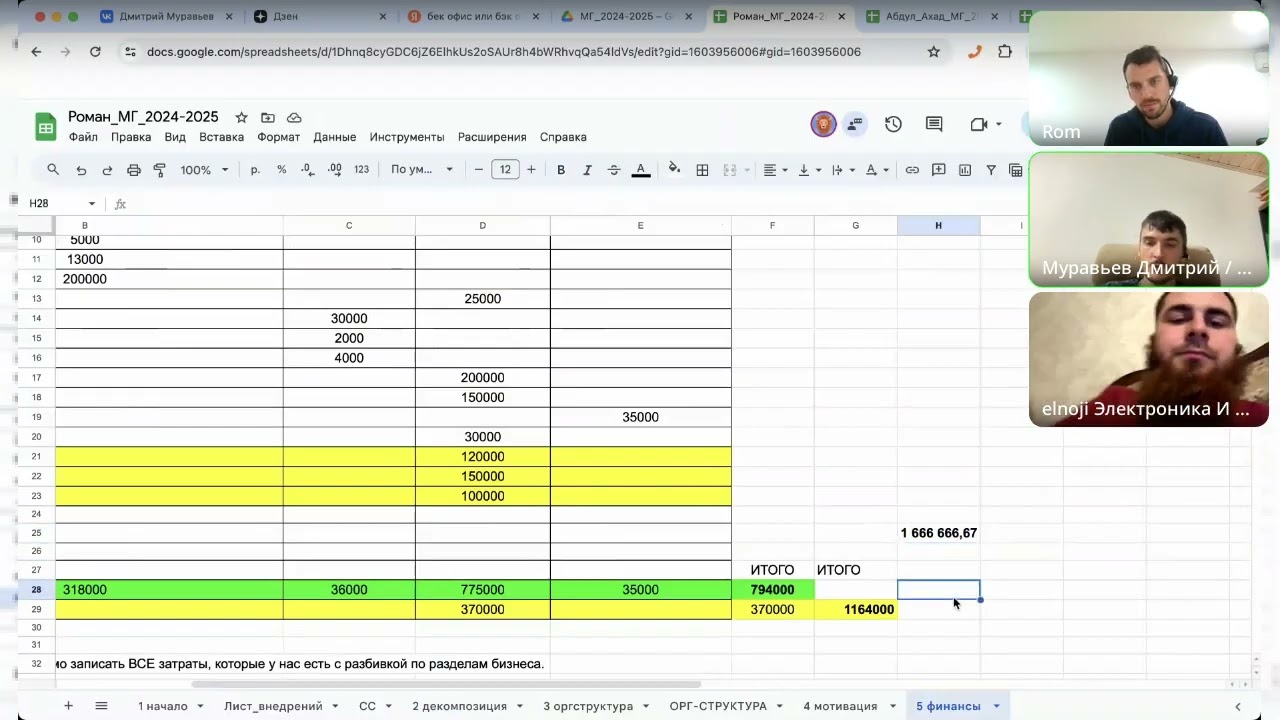Screen dimensions: 1280x720
Task: Open version history clock icon
Action: pos(893,124)
